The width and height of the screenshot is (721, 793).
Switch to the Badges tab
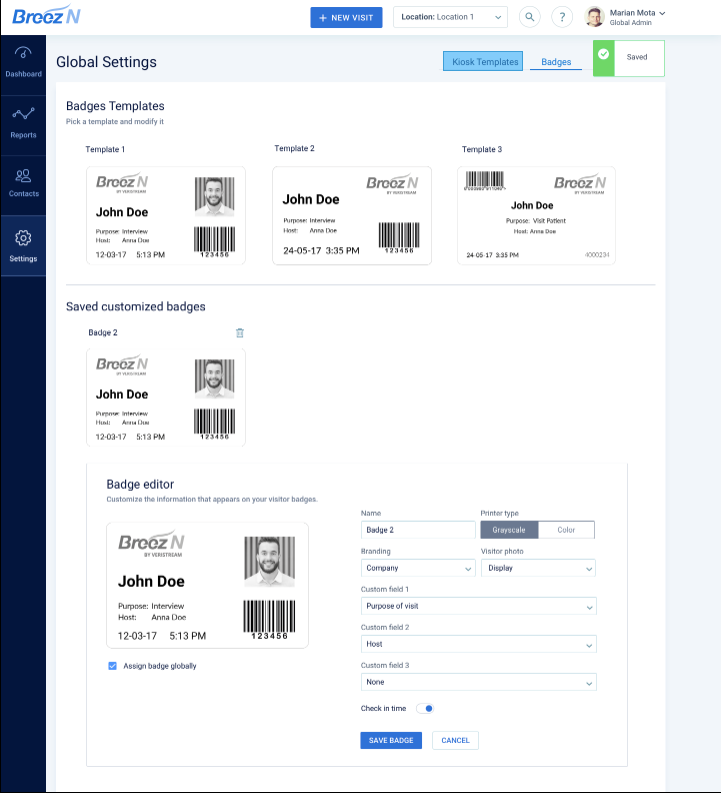click(556, 62)
